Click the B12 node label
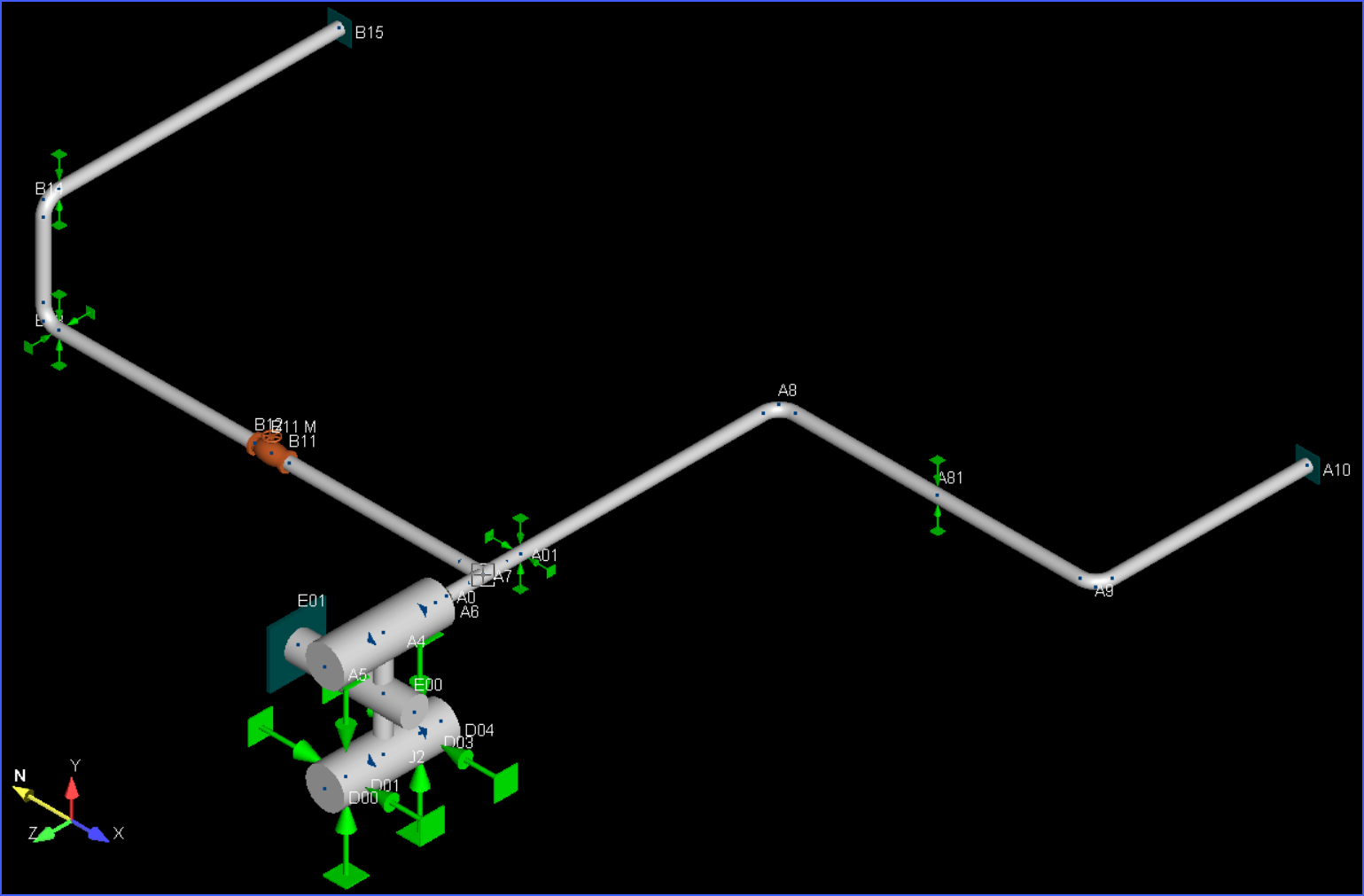The width and height of the screenshot is (1364, 896). (268, 425)
